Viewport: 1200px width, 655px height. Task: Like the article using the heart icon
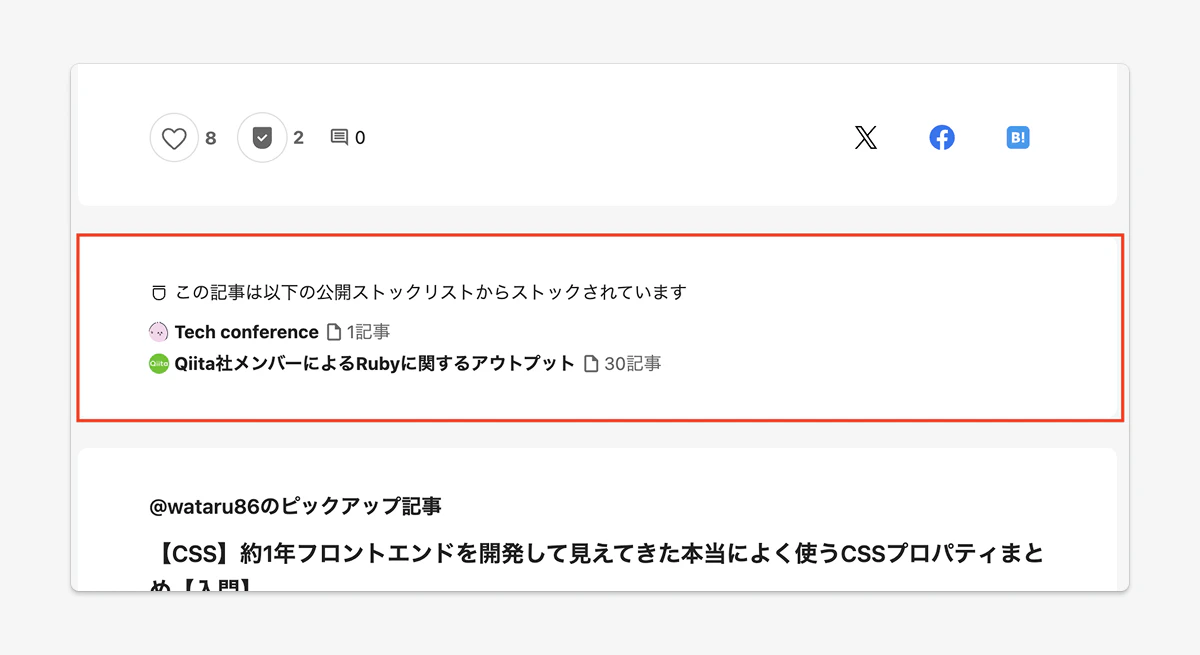(174, 137)
